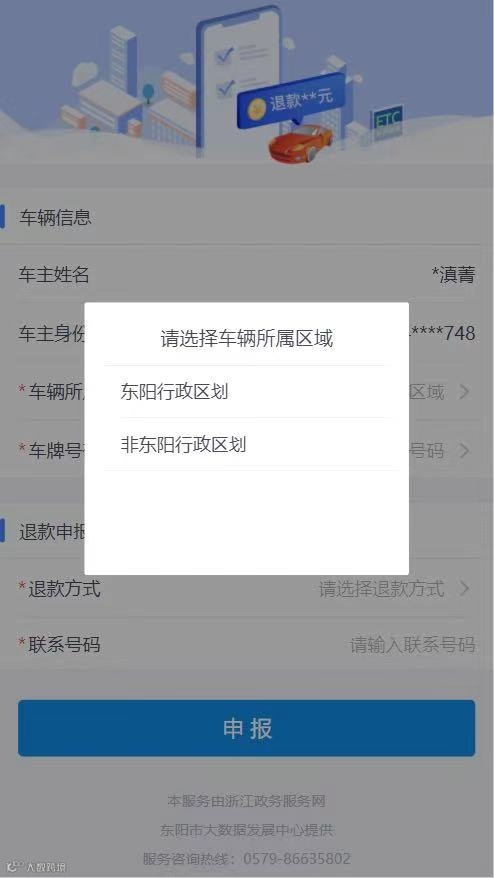Click the 请输入联系号码 input field
This screenshot has width=494, height=878.
point(412,645)
